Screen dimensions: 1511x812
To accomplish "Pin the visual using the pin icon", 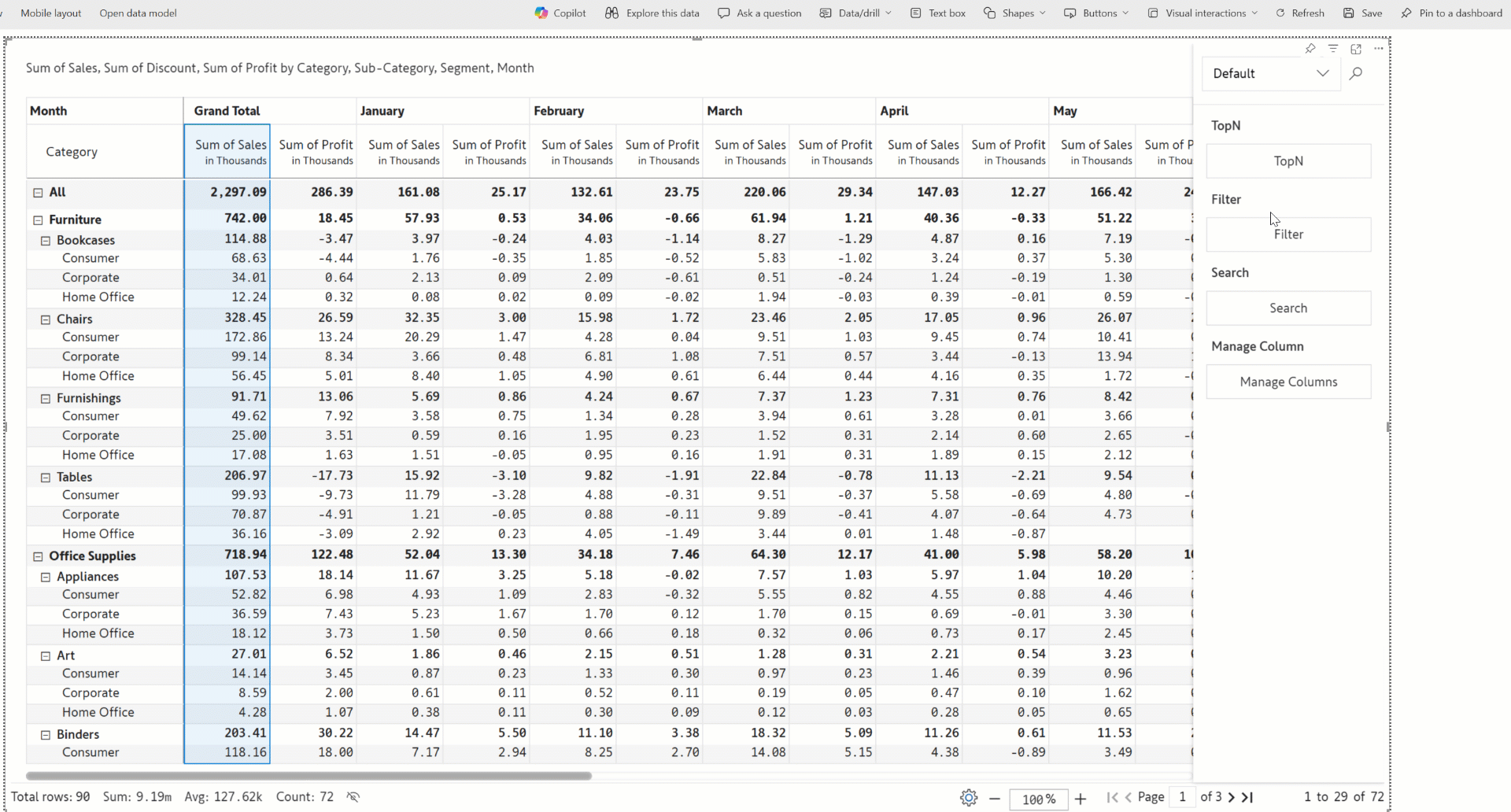I will tap(1310, 49).
